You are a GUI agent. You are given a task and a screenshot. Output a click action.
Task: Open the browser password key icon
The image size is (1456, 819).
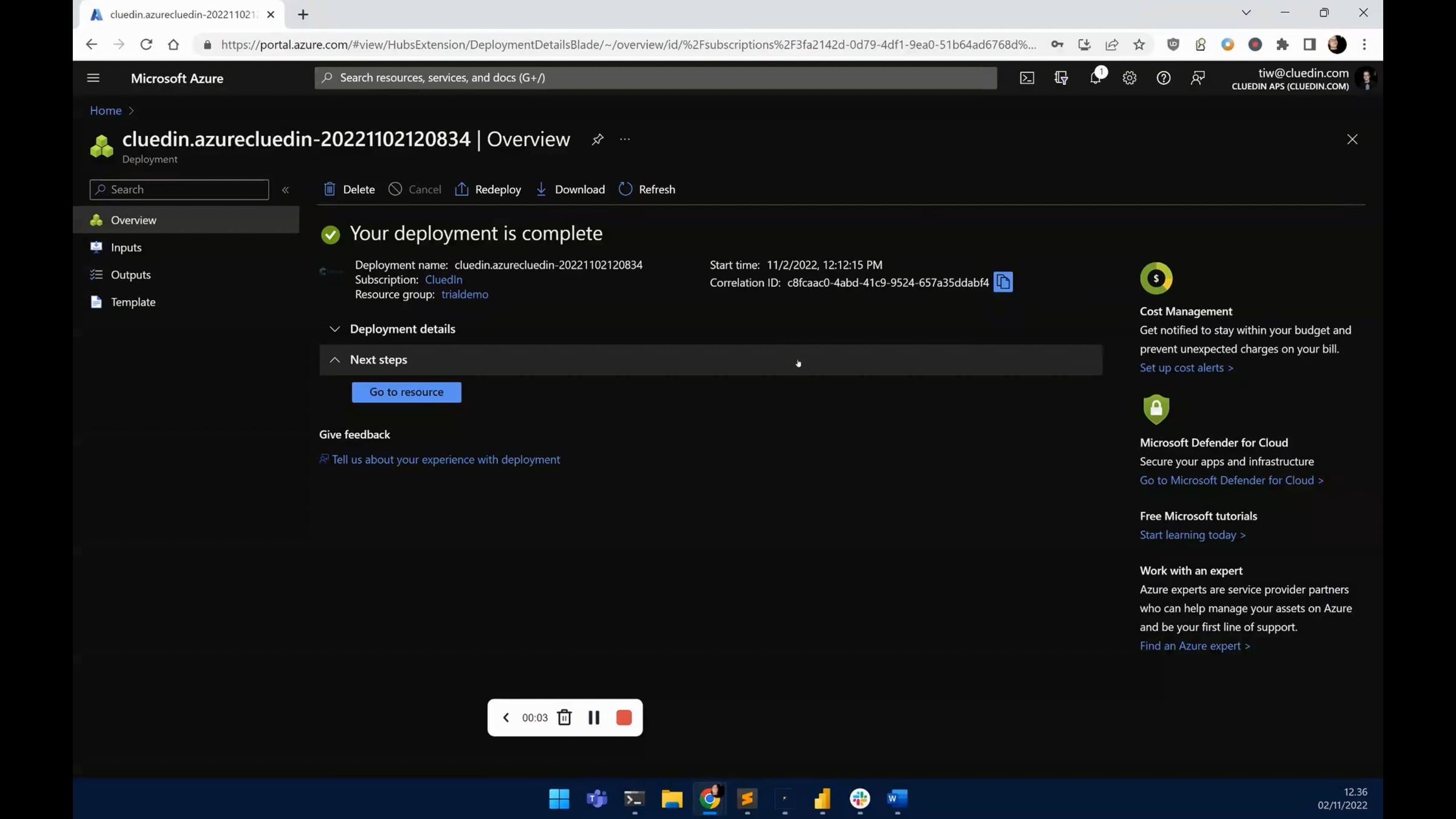click(x=1057, y=44)
